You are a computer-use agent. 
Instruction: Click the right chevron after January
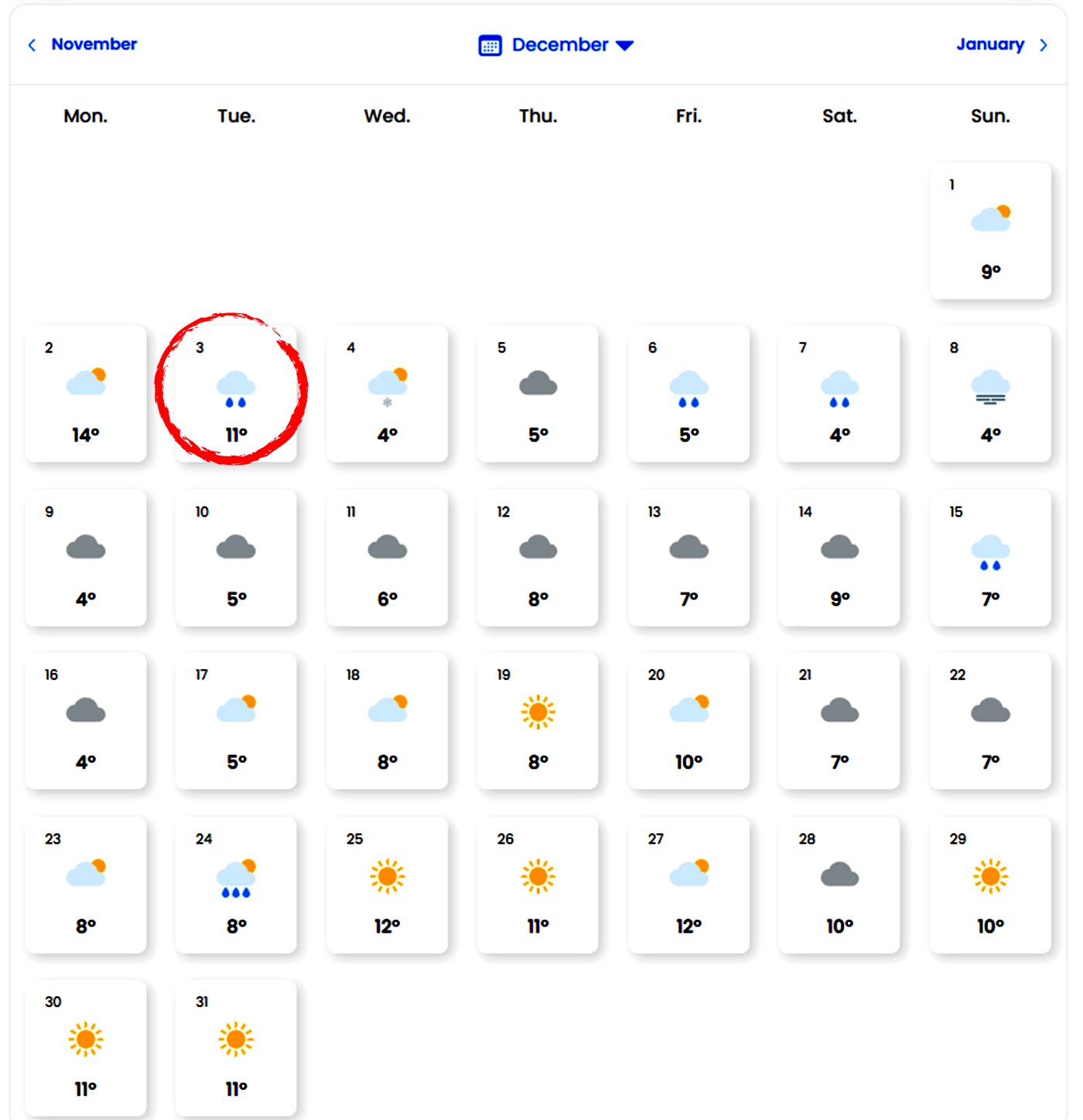click(x=1044, y=45)
